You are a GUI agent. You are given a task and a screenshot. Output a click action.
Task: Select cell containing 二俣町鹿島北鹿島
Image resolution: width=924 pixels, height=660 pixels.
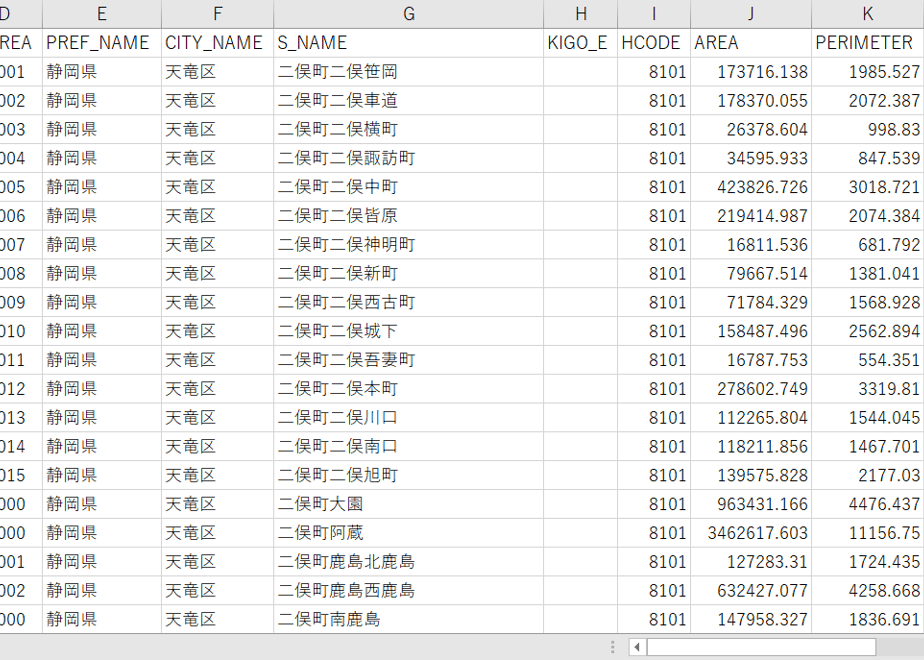[x=408, y=563]
